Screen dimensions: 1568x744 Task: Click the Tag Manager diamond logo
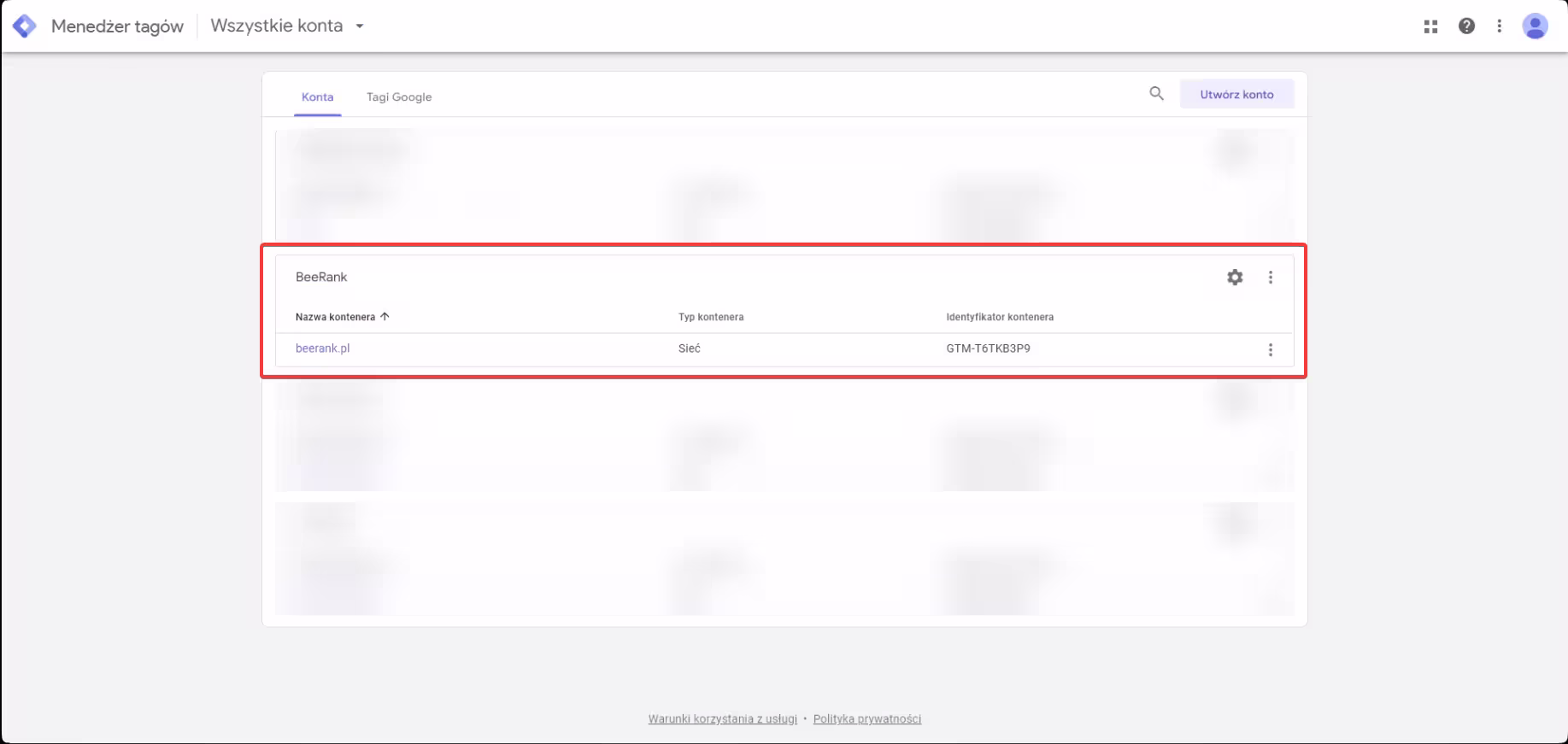coord(25,26)
